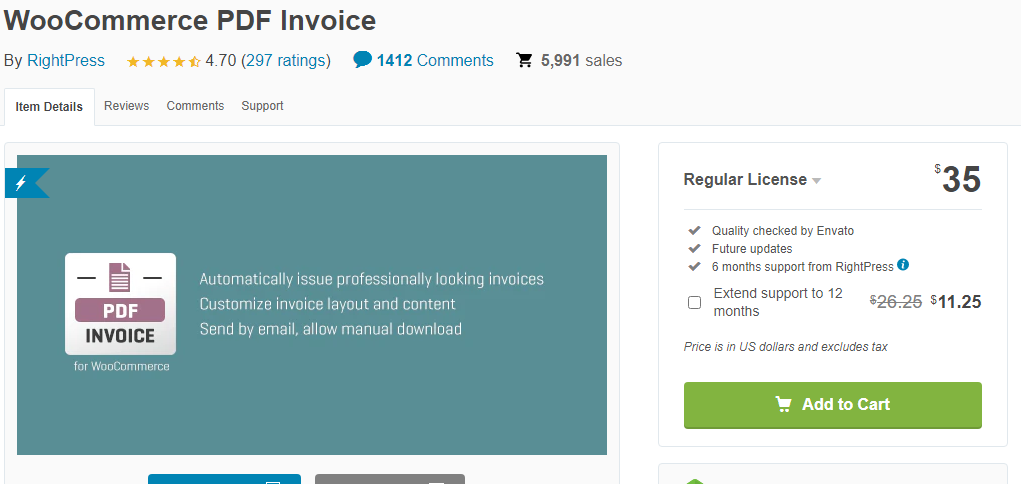Open the RightPress author link
The width and height of the screenshot is (1021, 484).
pos(66,61)
